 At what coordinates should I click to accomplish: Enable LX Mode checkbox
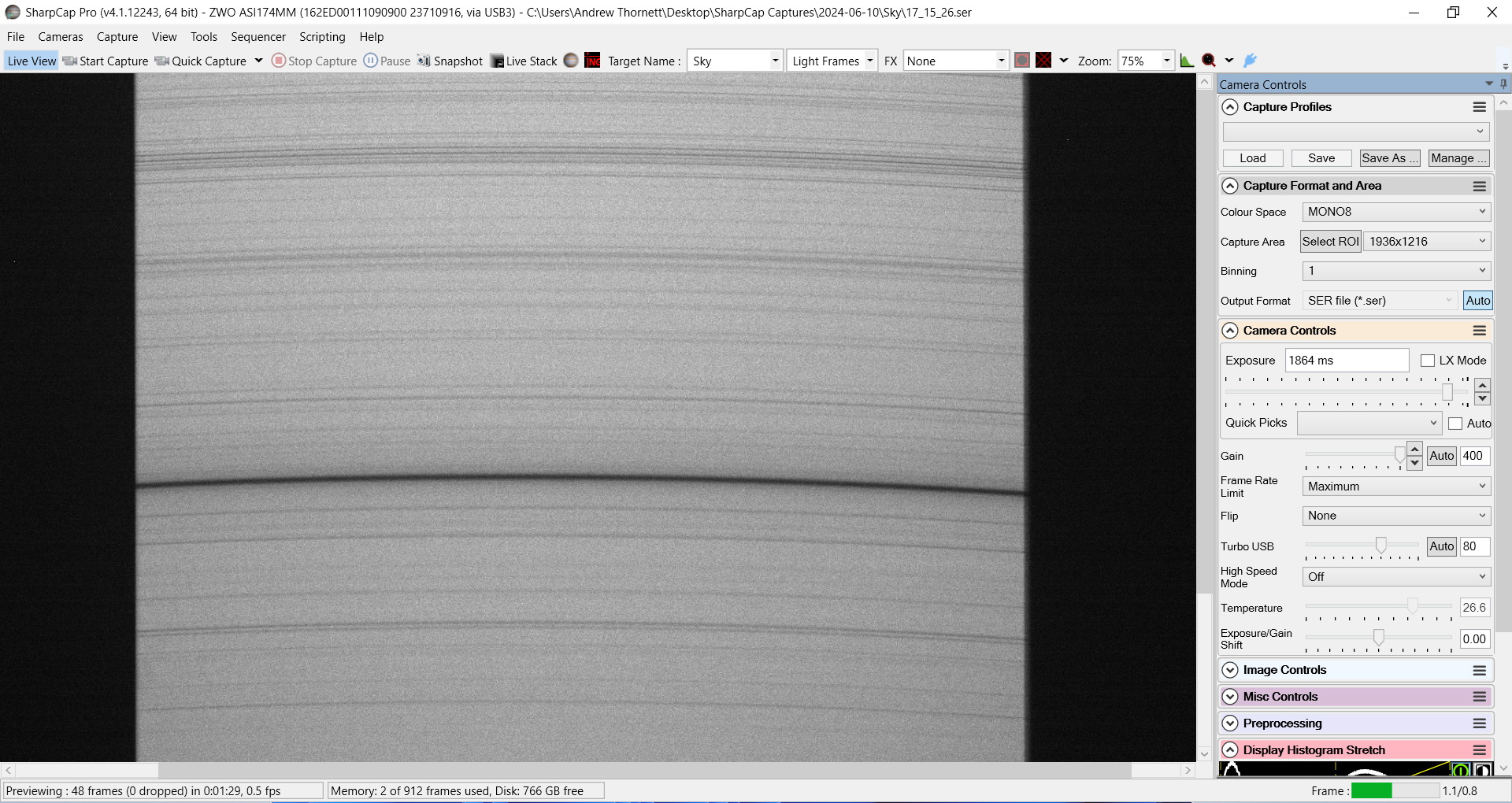(x=1429, y=360)
